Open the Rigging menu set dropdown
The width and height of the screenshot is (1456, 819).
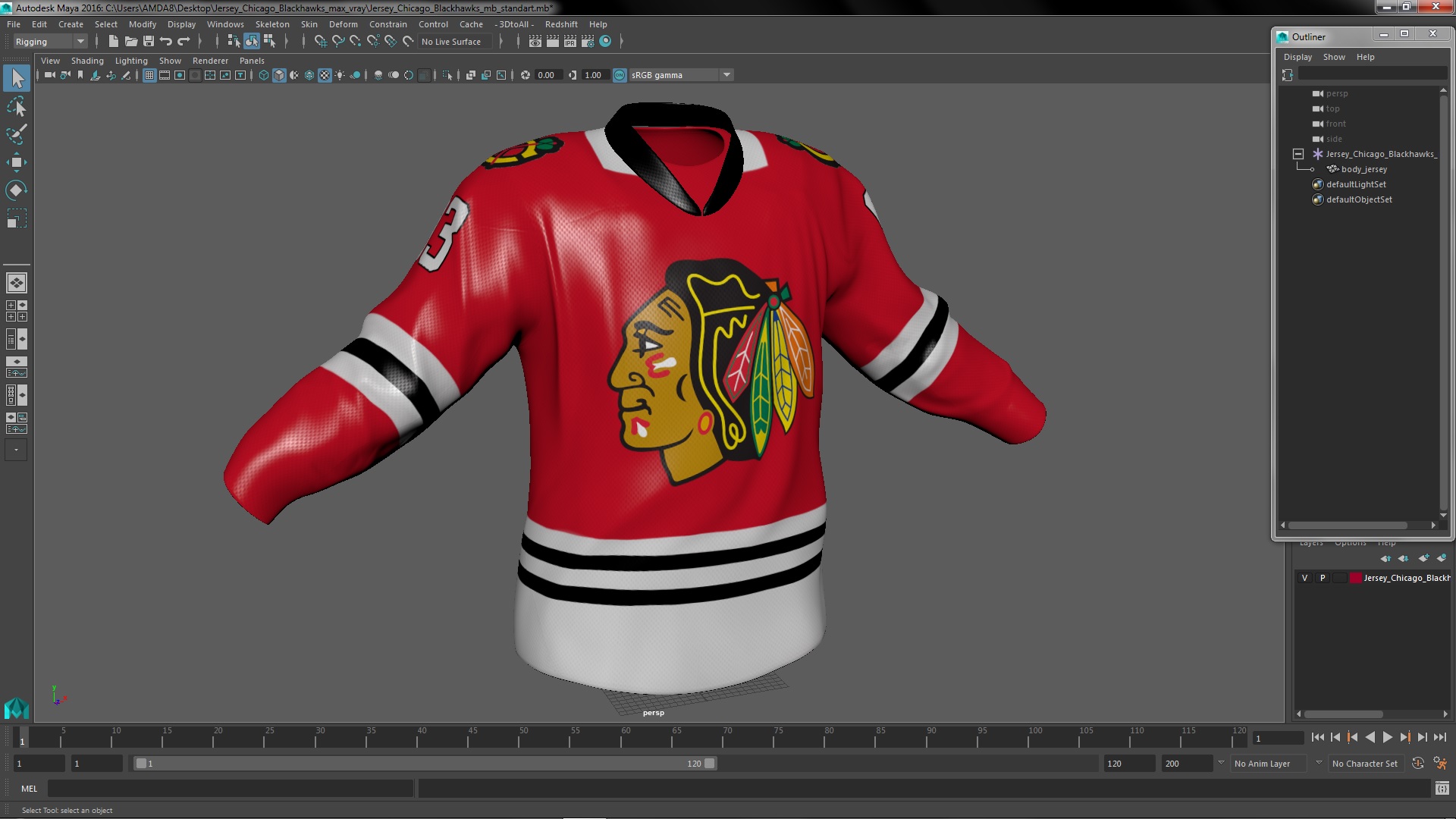pos(49,42)
